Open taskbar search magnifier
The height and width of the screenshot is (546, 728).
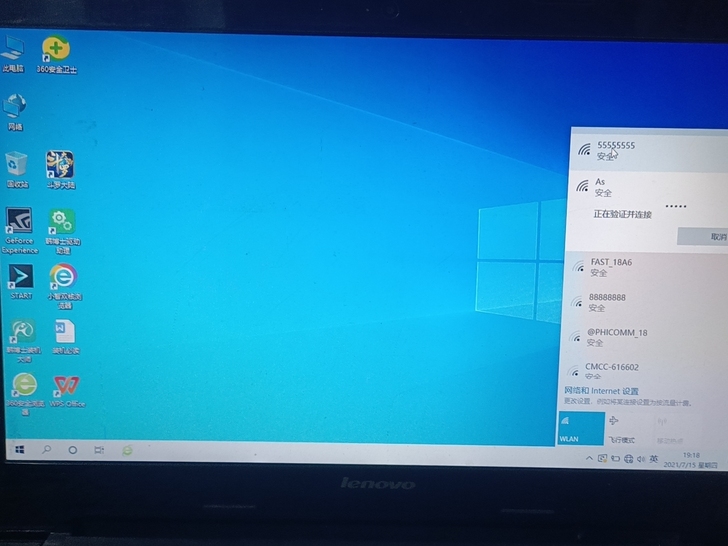[x=46, y=449]
